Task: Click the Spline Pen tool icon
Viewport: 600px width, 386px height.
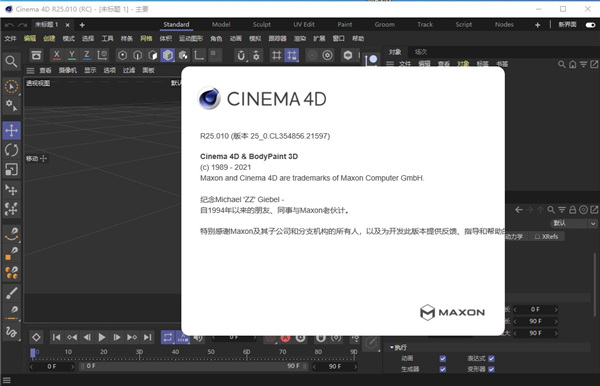Action: 11,233
